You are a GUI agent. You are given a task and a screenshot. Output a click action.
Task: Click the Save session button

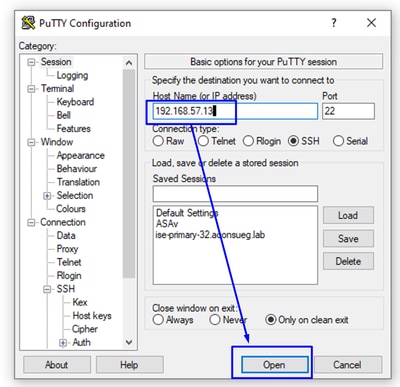tap(348, 239)
